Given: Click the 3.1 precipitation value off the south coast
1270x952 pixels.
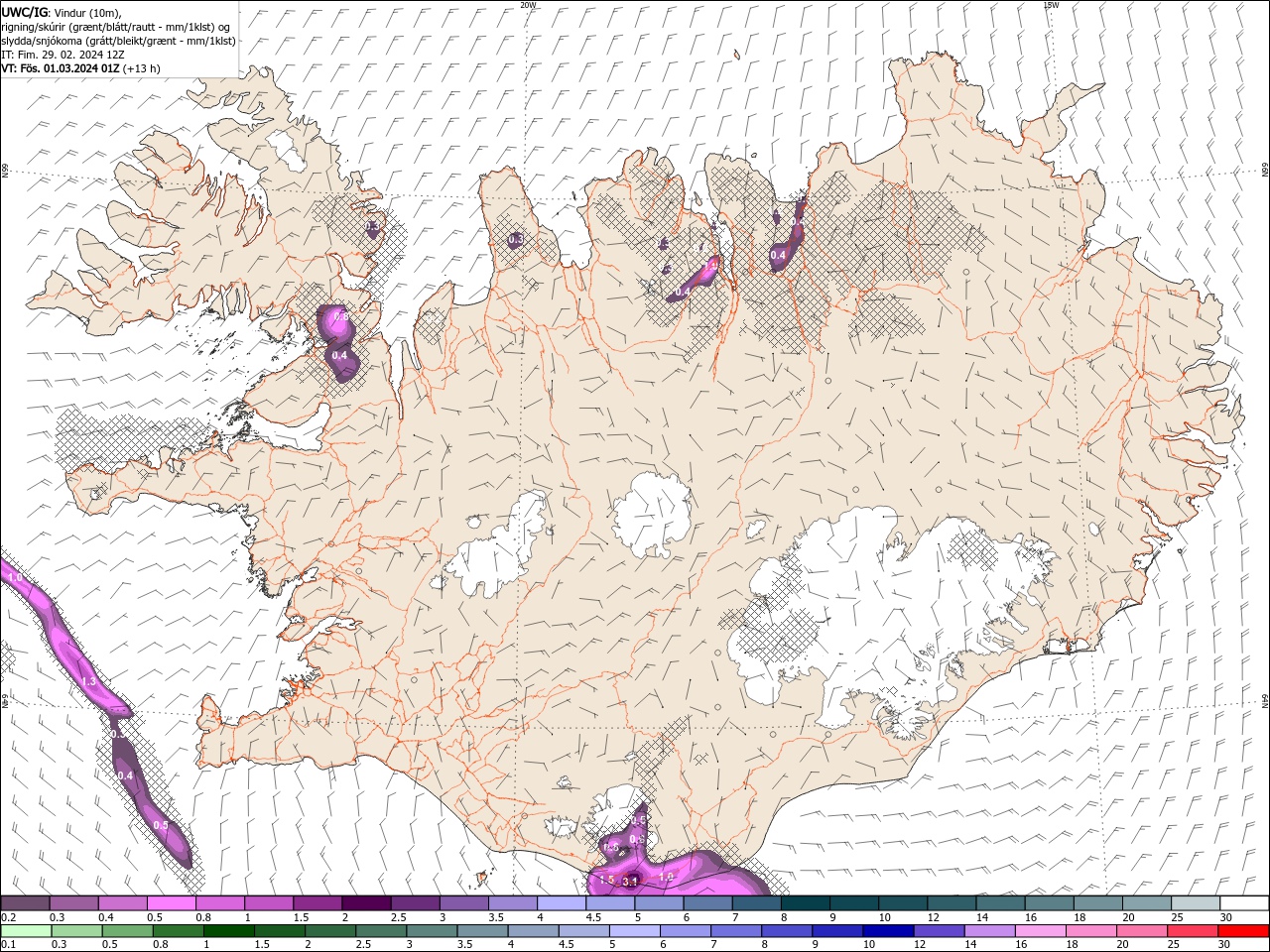Looking at the screenshot, I should point(630,881).
